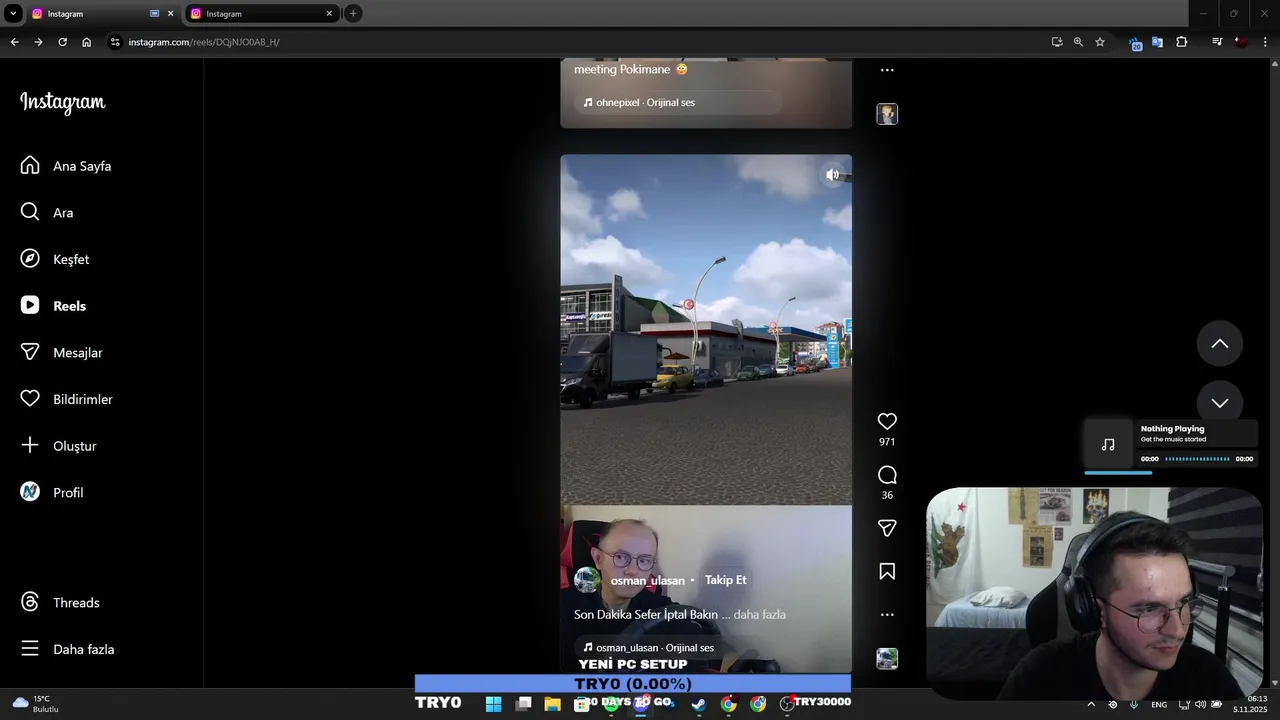
Task: Open Profil page from sidebar
Action: (x=52, y=493)
